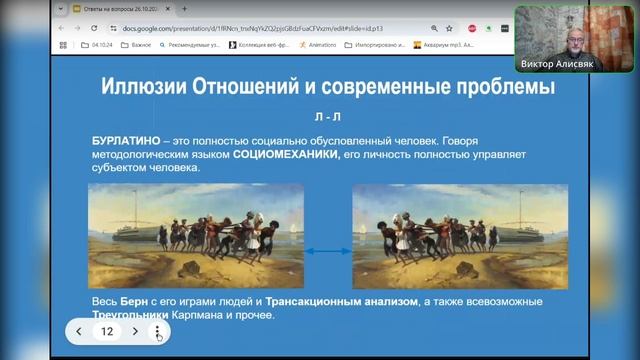Go to the previous slide with the left arrow
Viewport: 640px width, 360px height.
point(79,331)
